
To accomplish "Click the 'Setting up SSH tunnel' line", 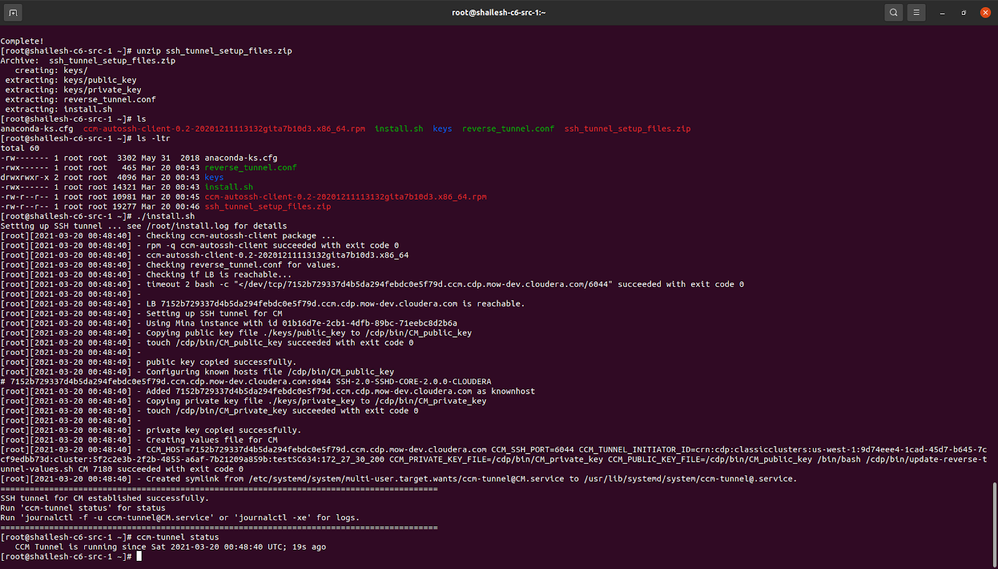I will [144, 226].
